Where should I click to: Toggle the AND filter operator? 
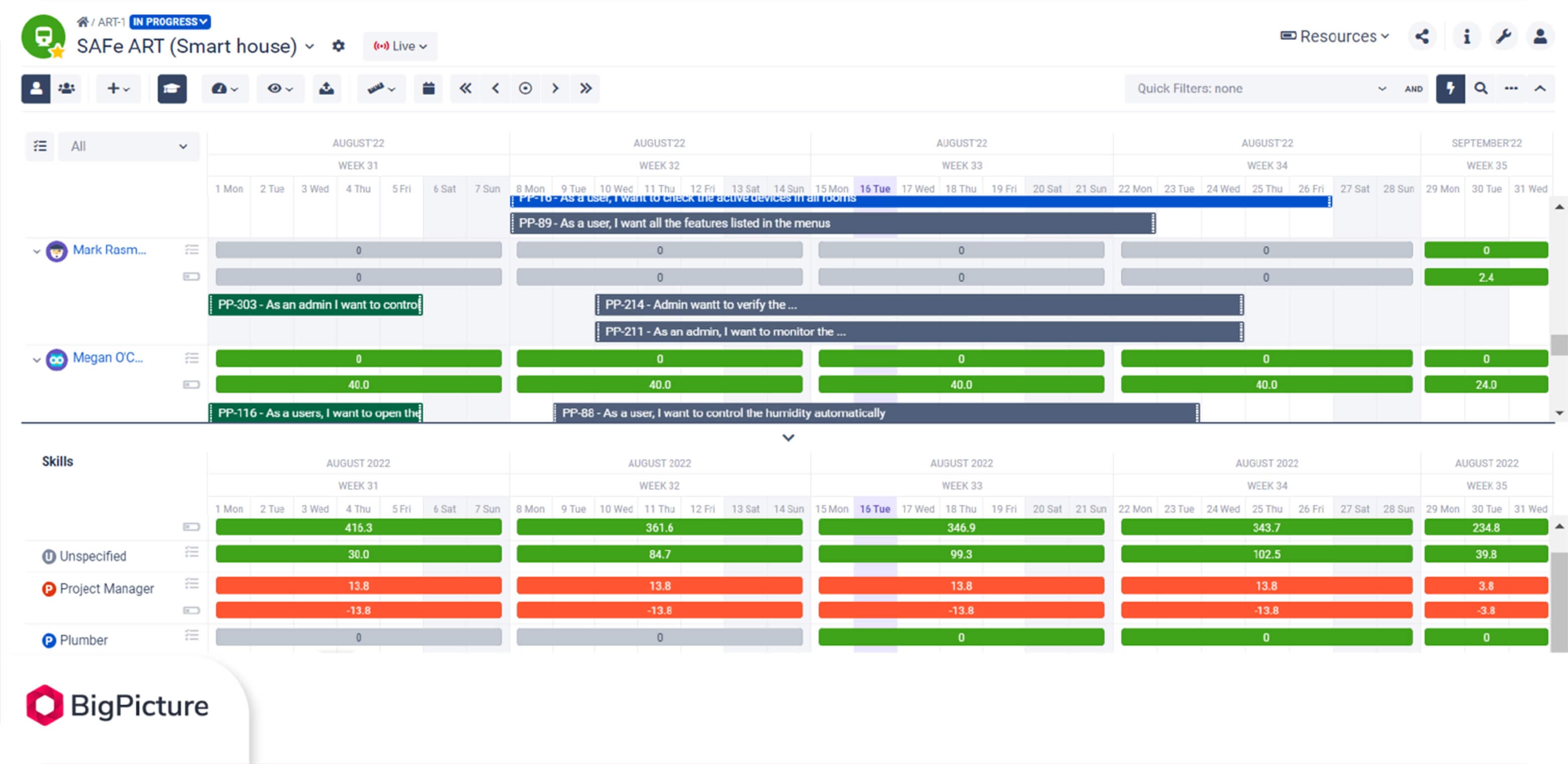coord(1413,89)
